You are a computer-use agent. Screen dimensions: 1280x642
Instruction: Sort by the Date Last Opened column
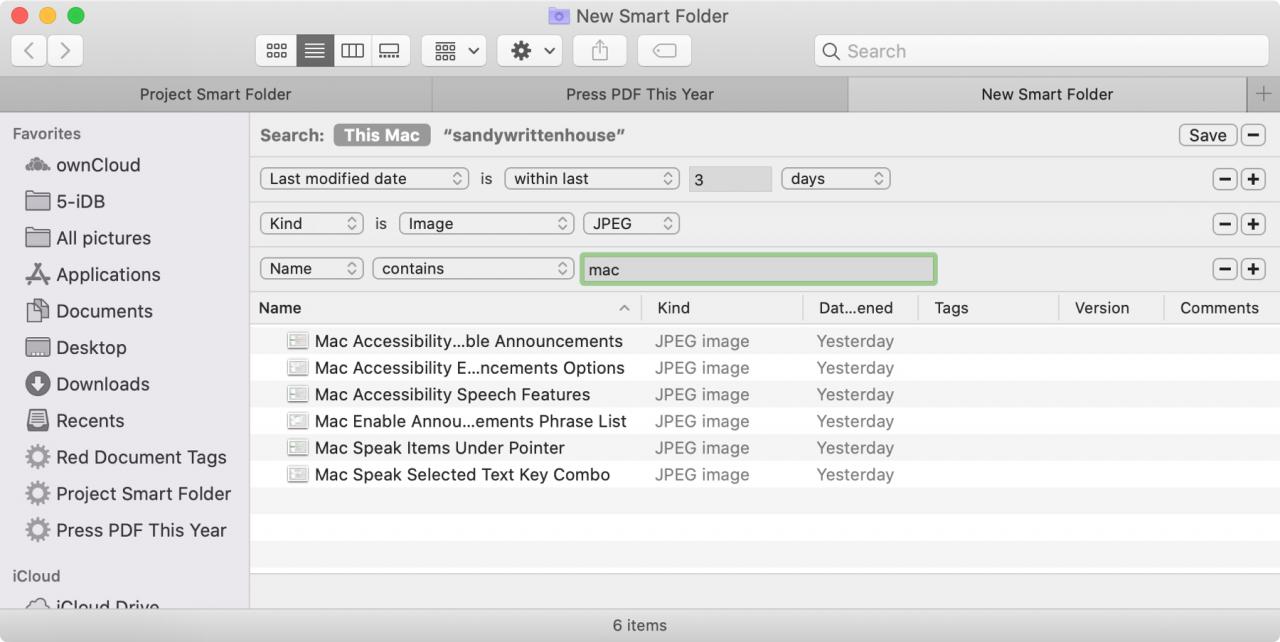point(860,308)
